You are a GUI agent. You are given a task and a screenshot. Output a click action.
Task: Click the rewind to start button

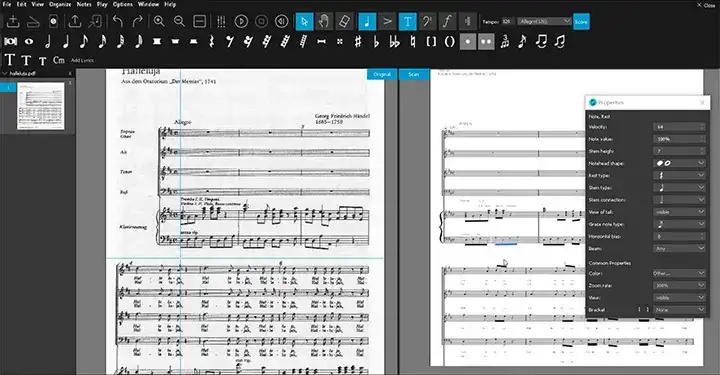click(281, 22)
